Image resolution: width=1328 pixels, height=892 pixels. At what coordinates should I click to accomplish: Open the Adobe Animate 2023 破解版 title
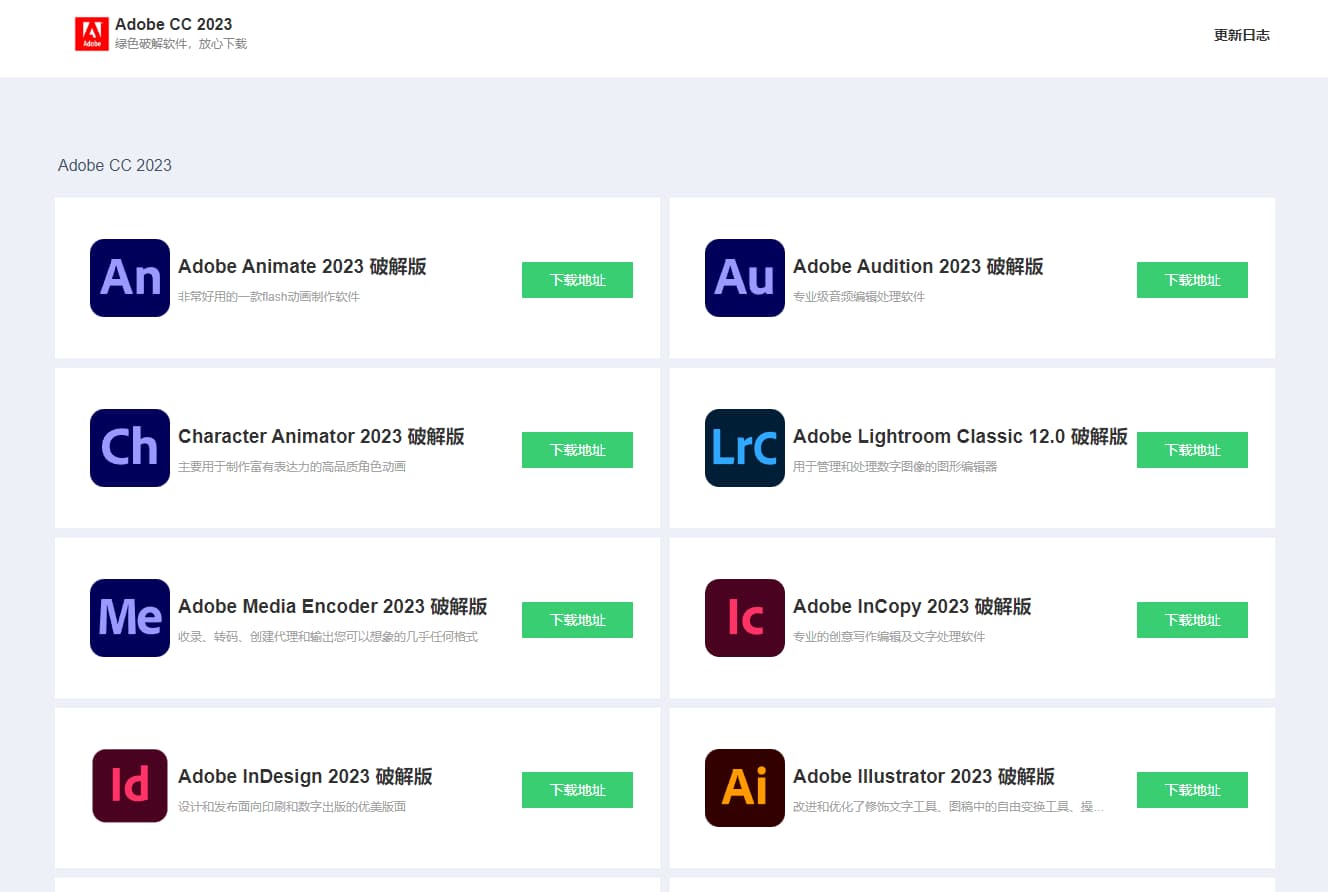pyautogui.click(x=302, y=267)
